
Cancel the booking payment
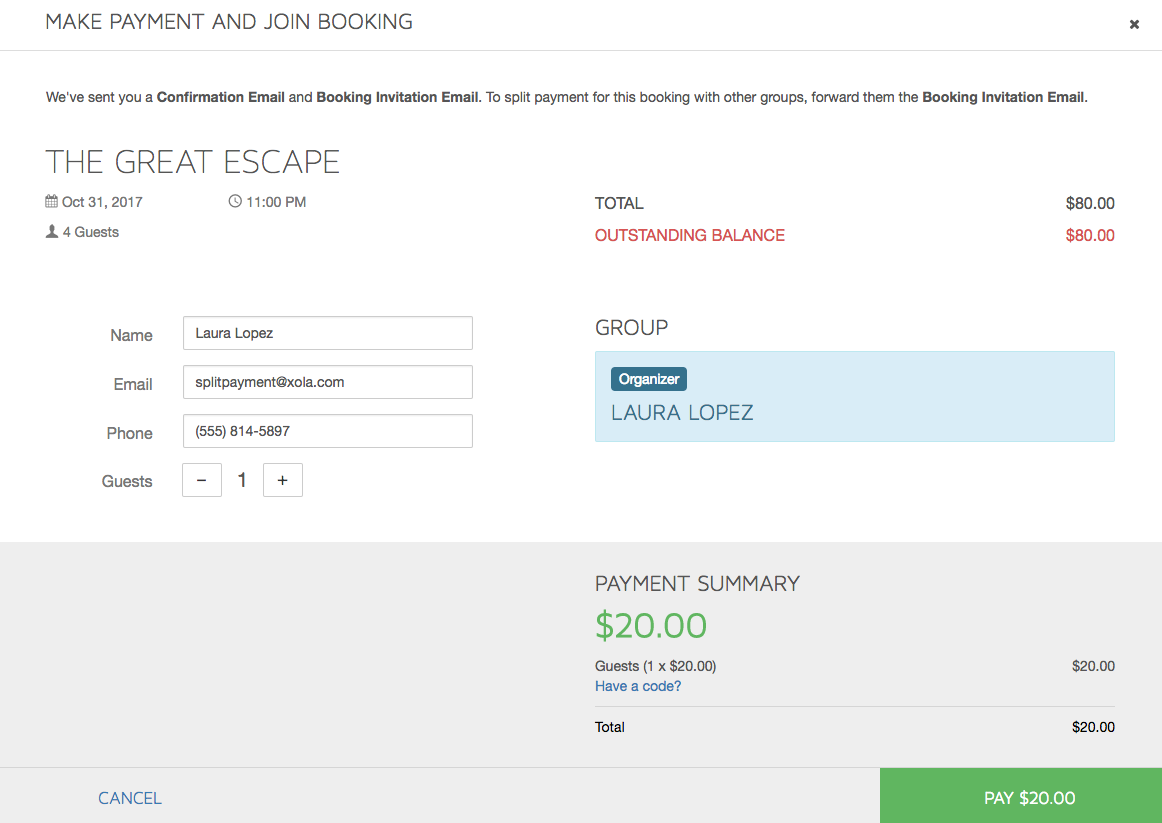tap(130, 798)
